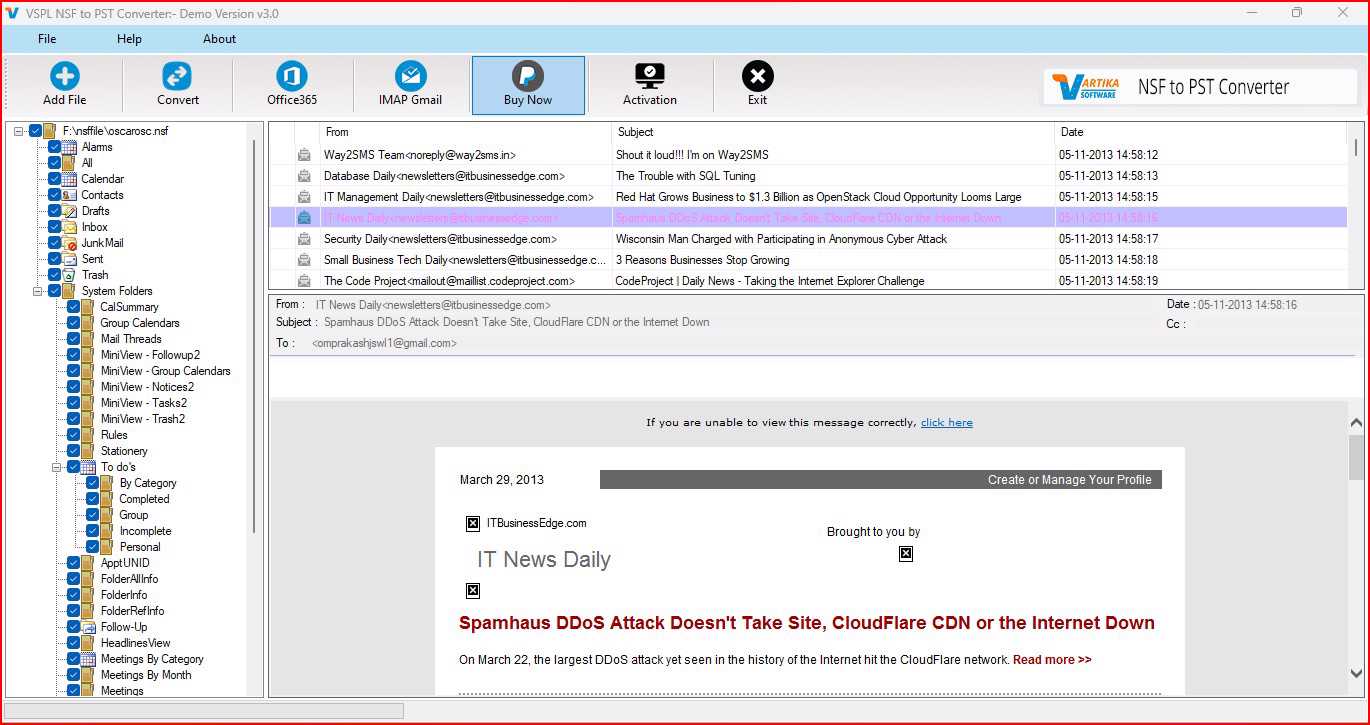
Task: Open the Office365 export option
Action: (291, 76)
